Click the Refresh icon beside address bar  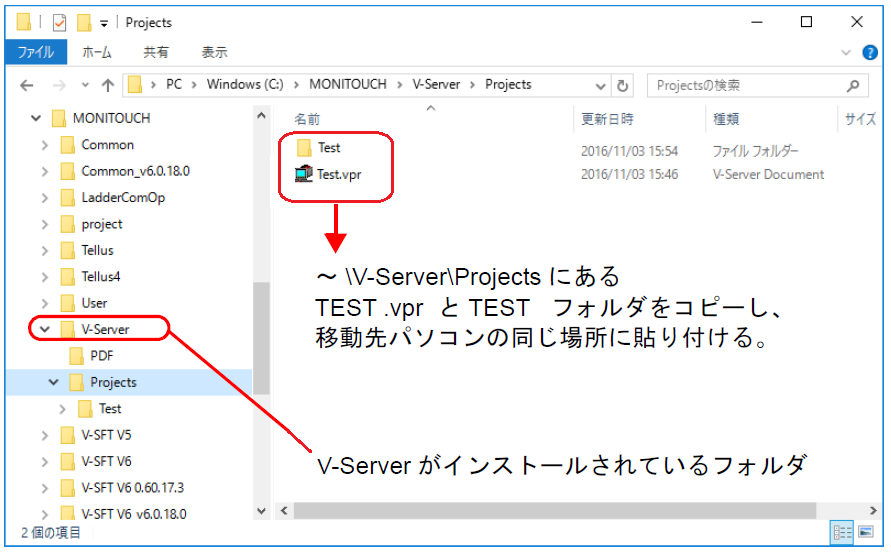coord(624,85)
